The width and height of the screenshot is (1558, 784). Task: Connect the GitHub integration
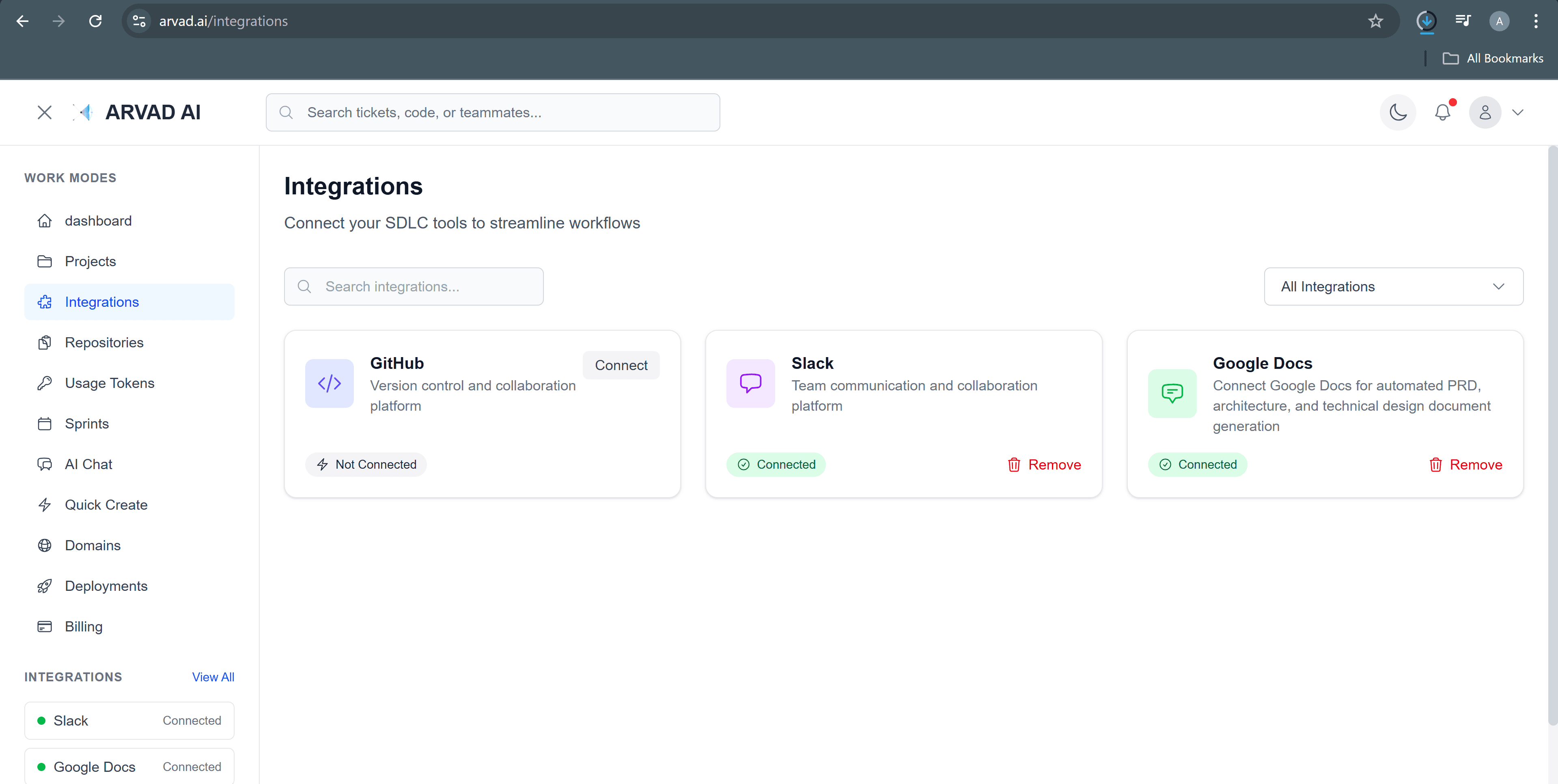621,365
